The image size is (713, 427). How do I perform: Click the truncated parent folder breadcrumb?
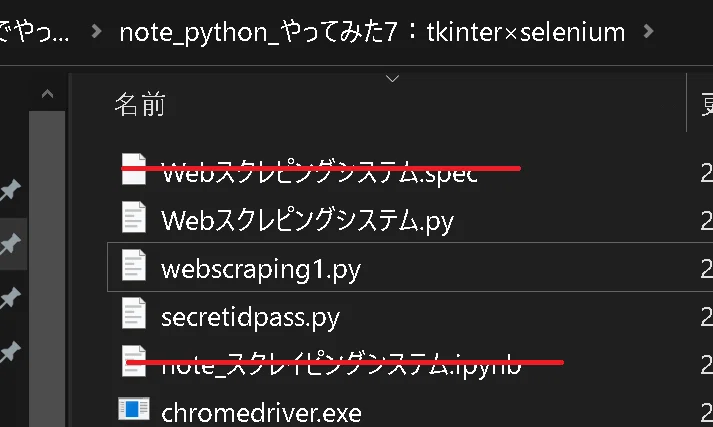[35, 32]
